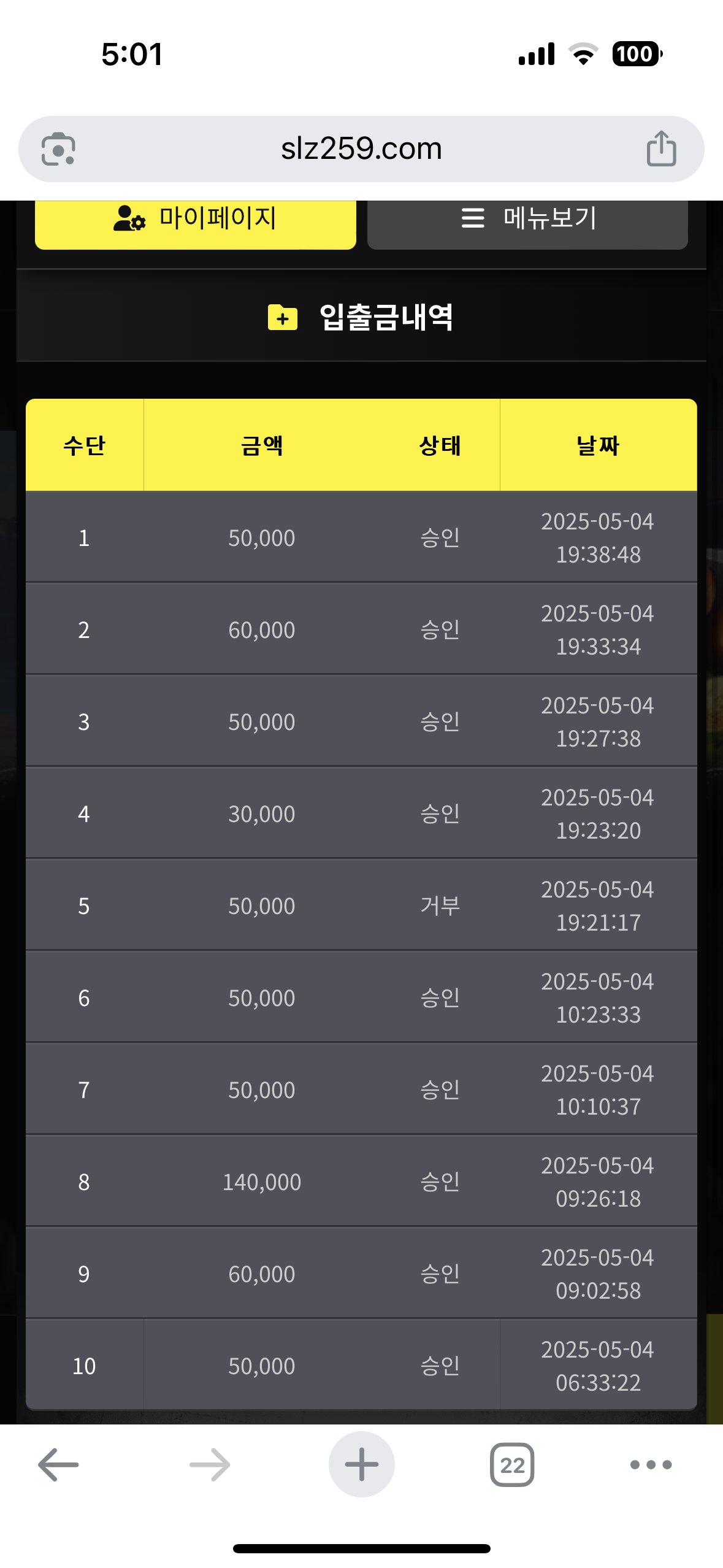Go back with the left arrow
Screen dimensions: 723x1568
(58, 1464)
